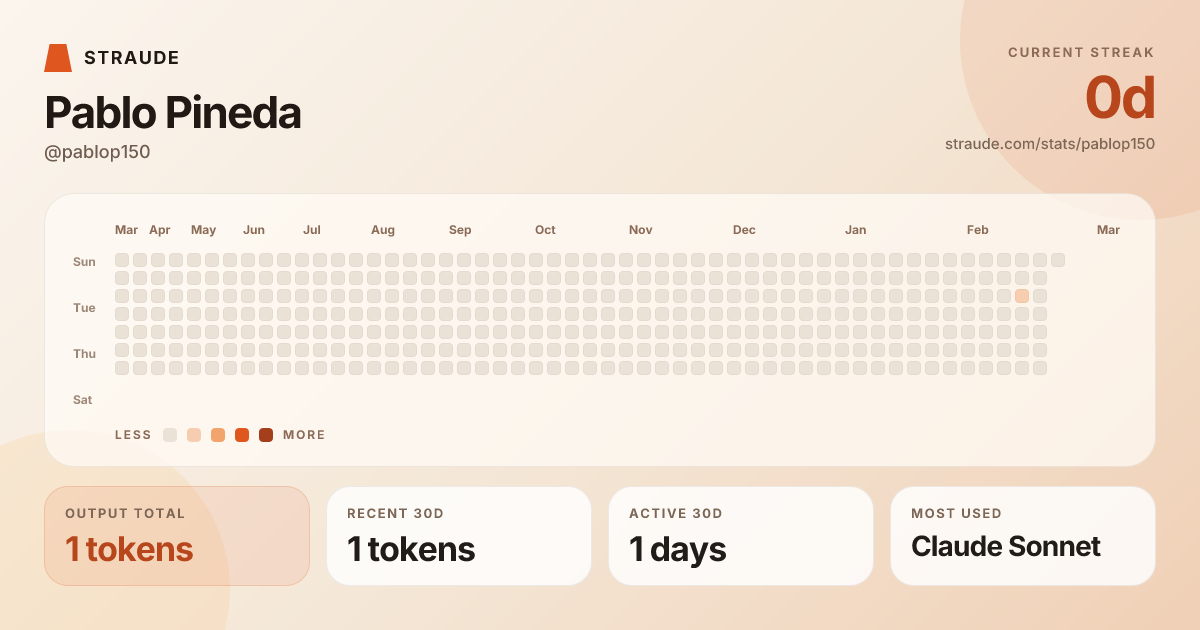Select the Output Total stats card

(x=177, y=536)
